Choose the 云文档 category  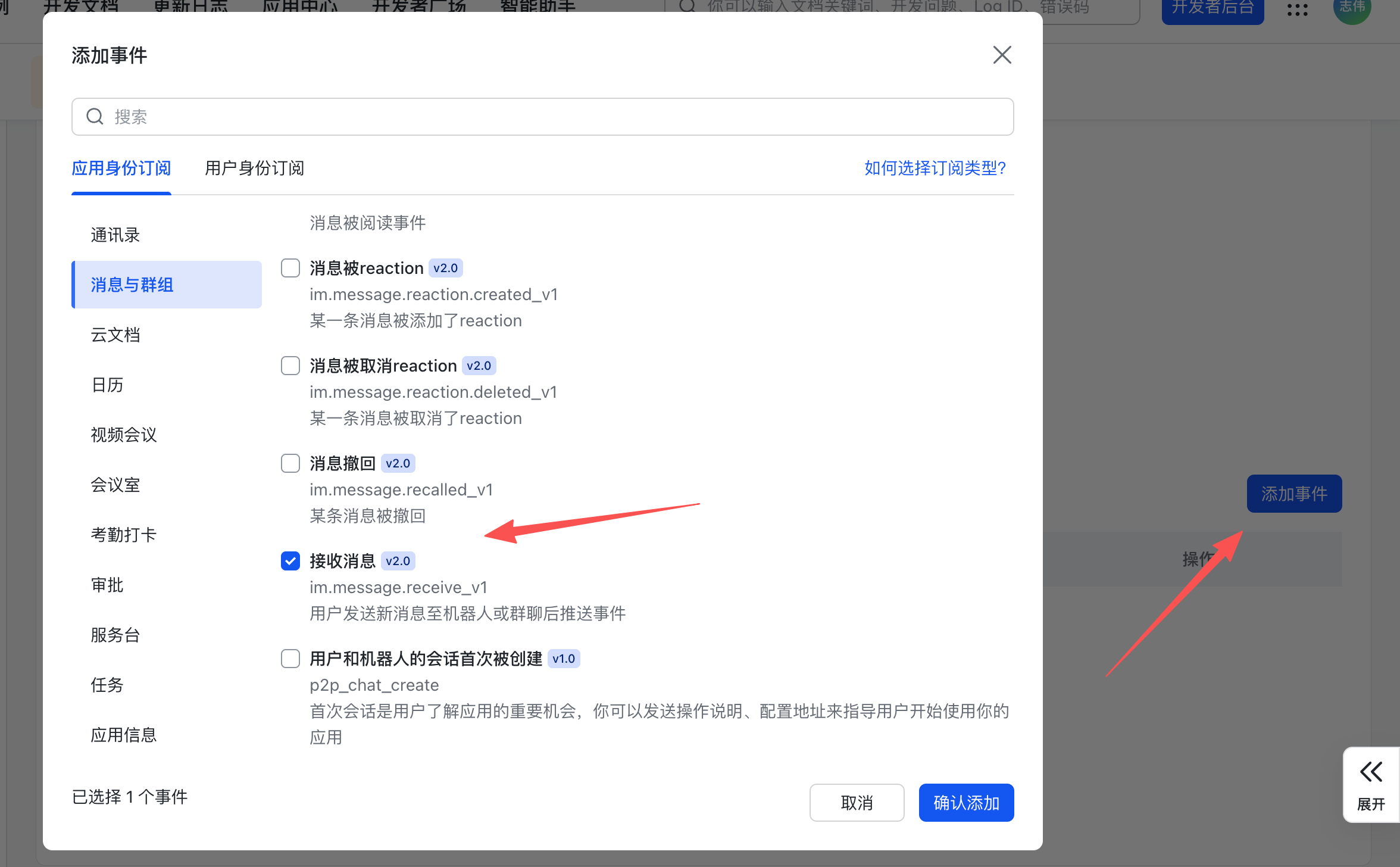[x=115, y=335]
